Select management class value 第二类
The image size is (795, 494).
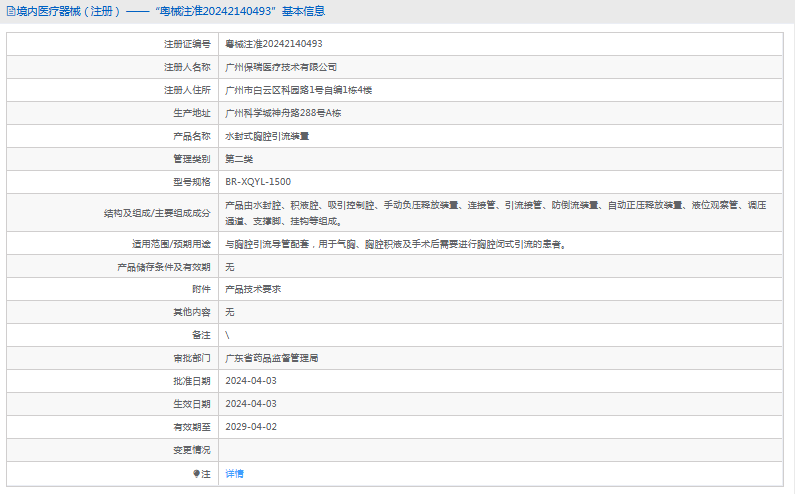[239, 159]
